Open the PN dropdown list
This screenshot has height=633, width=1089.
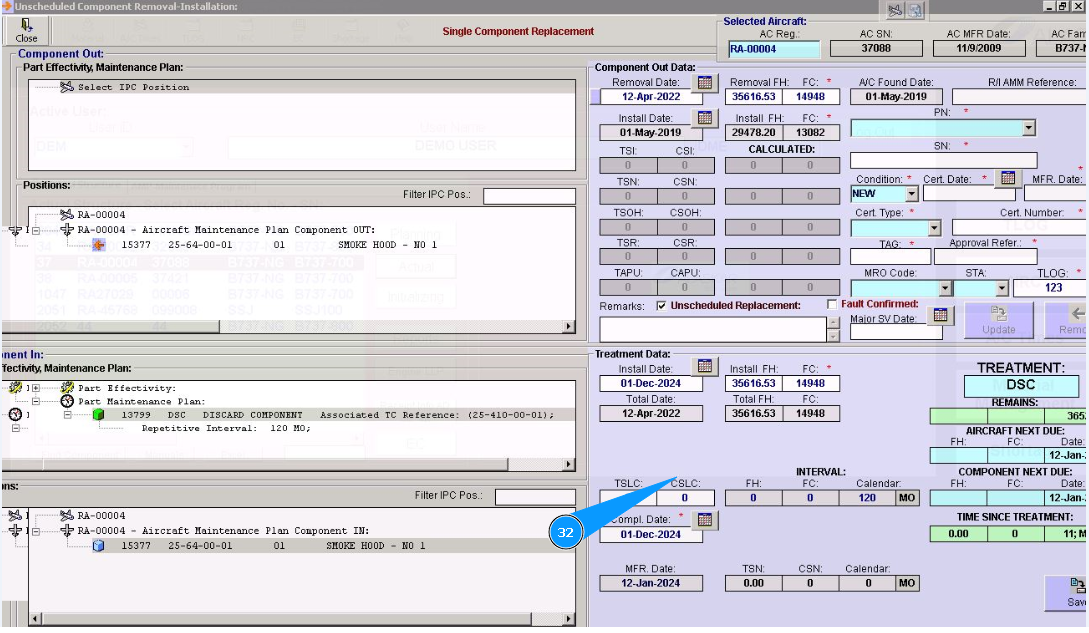[1029, 128]
